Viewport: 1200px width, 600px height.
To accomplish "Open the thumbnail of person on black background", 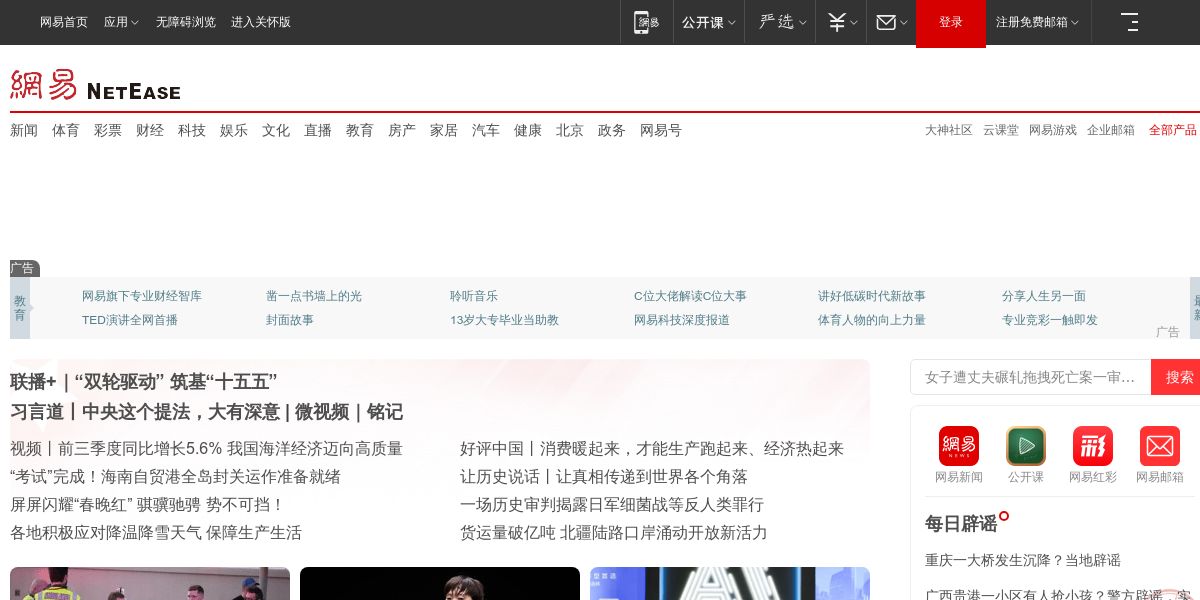I will (x=440, y=584).
